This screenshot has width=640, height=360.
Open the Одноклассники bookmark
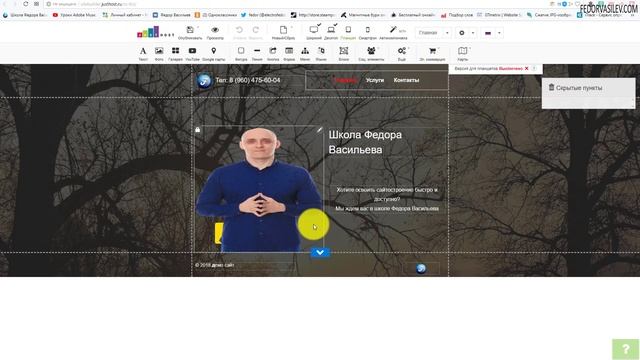pyautogui.click(x=216, y=15)
